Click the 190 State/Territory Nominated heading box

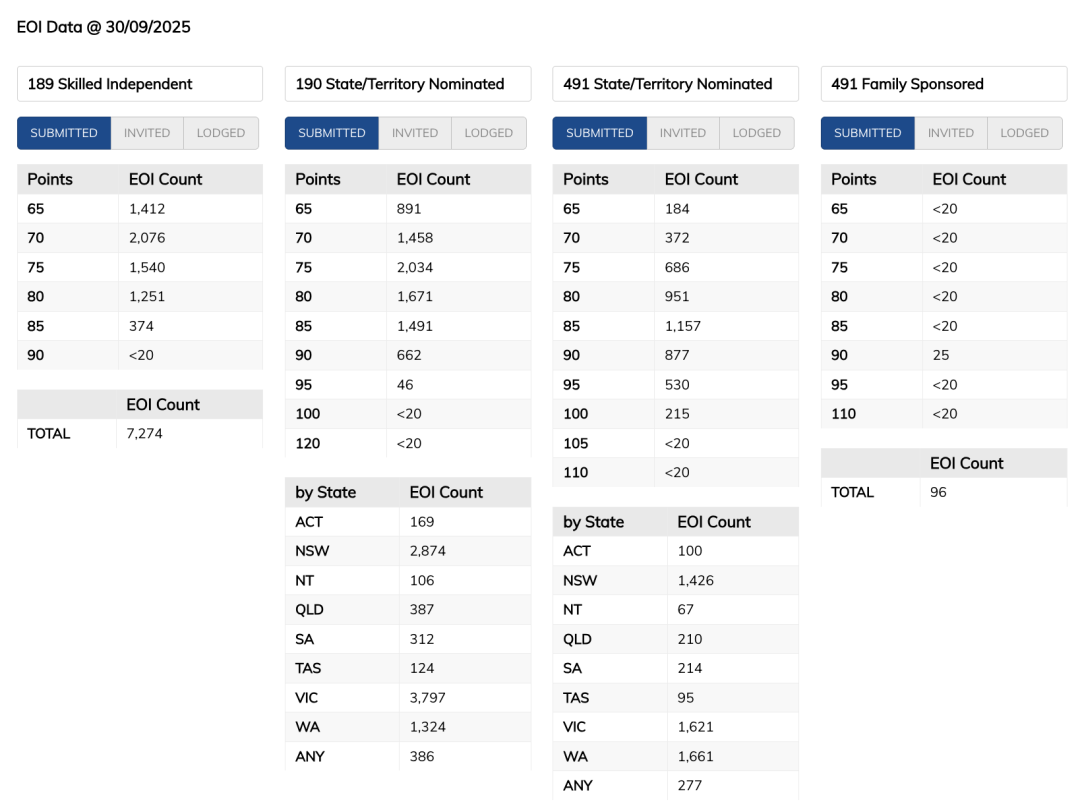pos(408,84)
